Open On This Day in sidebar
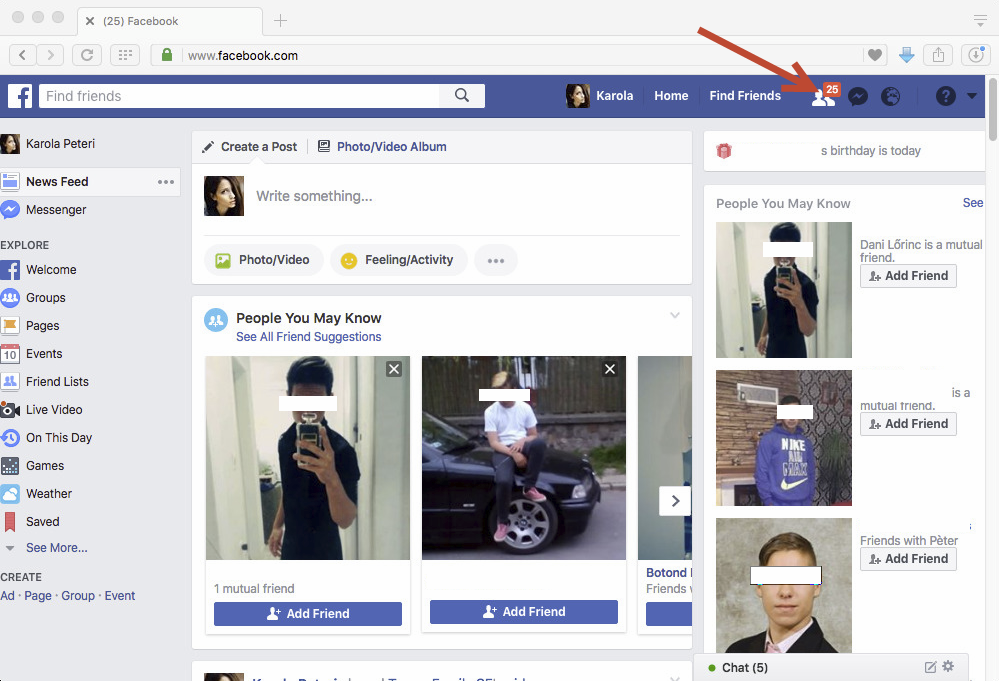 tap(47, 438)
